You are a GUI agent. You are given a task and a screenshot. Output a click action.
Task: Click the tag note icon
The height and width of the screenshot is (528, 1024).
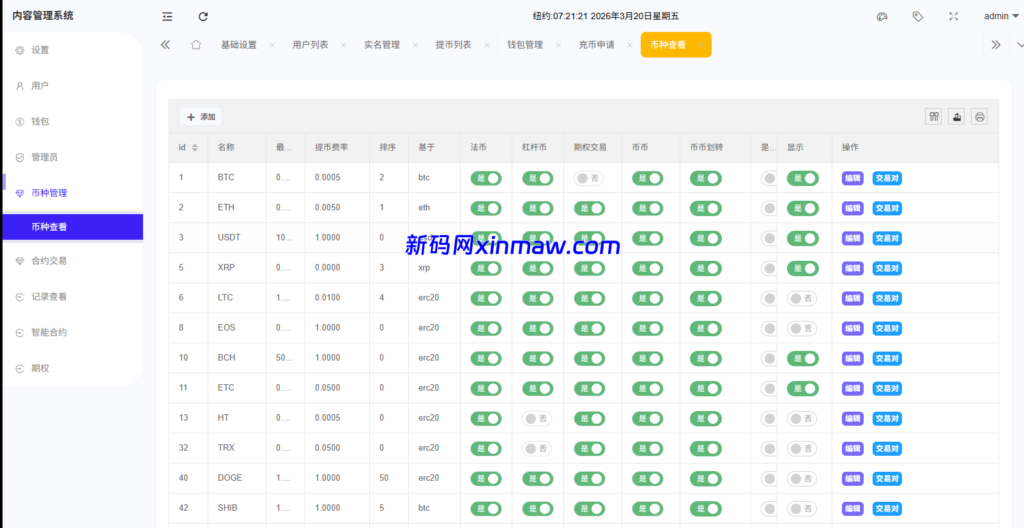[x=918, y=16]
